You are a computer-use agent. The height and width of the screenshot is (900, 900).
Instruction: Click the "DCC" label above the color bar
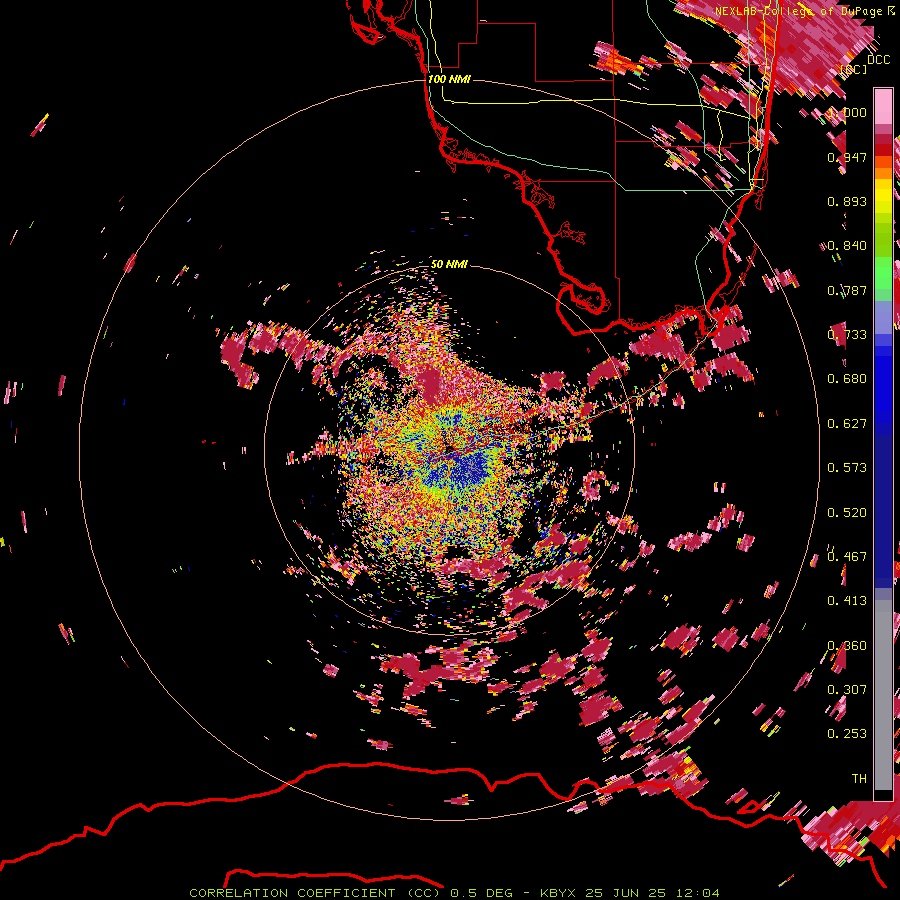coord(878,60)
